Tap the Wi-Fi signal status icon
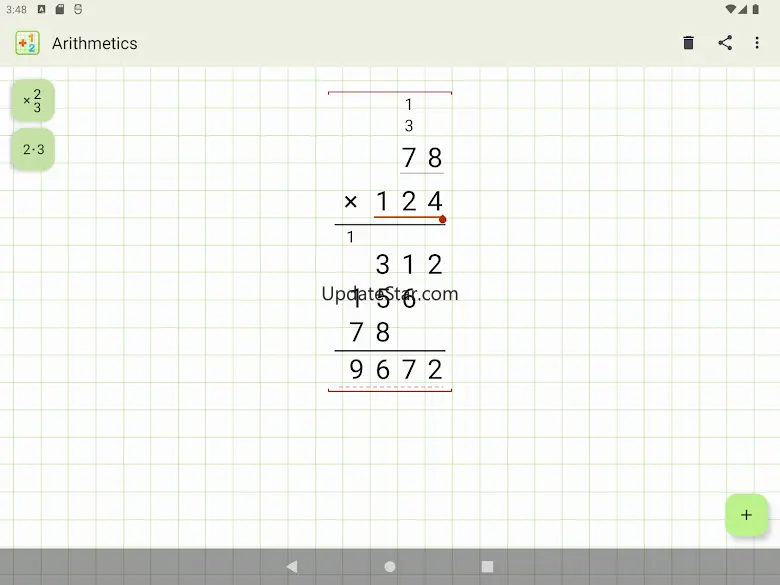This screenshot has height=585, width=780. tap(730, 9)
